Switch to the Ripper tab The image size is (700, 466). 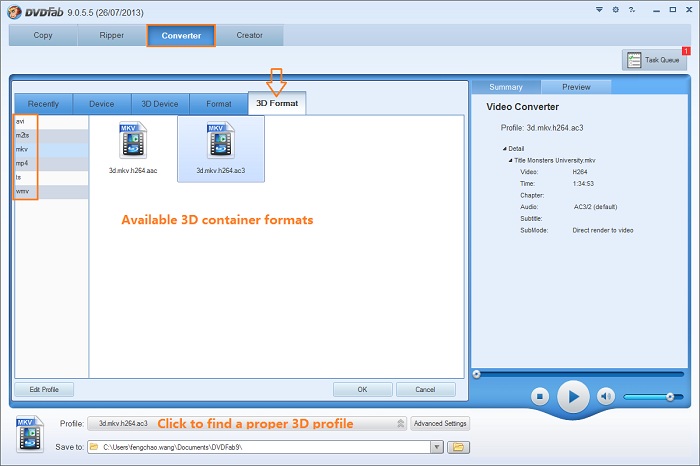tap(112, 35)
